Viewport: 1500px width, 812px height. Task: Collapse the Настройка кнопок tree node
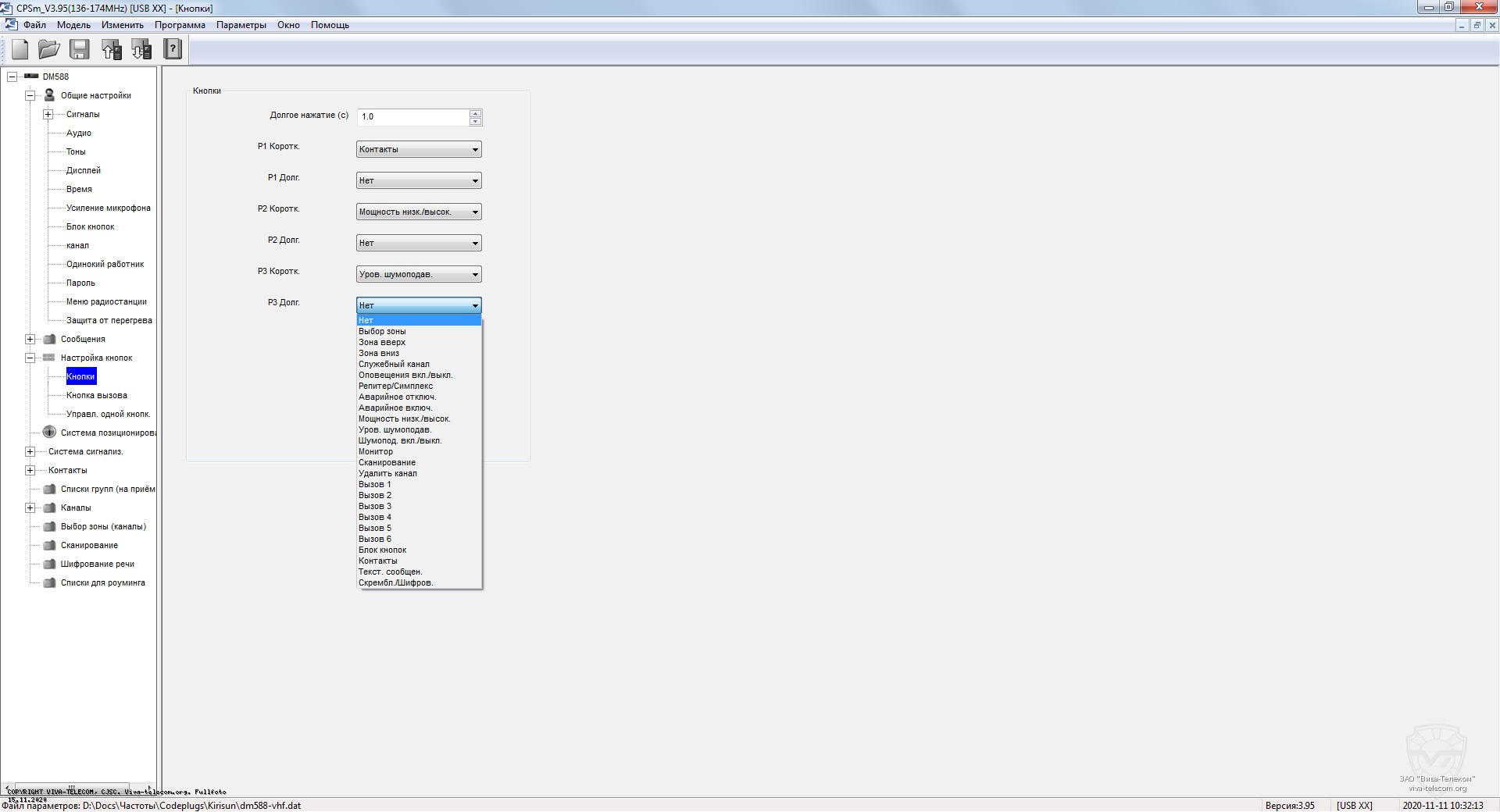30,358
